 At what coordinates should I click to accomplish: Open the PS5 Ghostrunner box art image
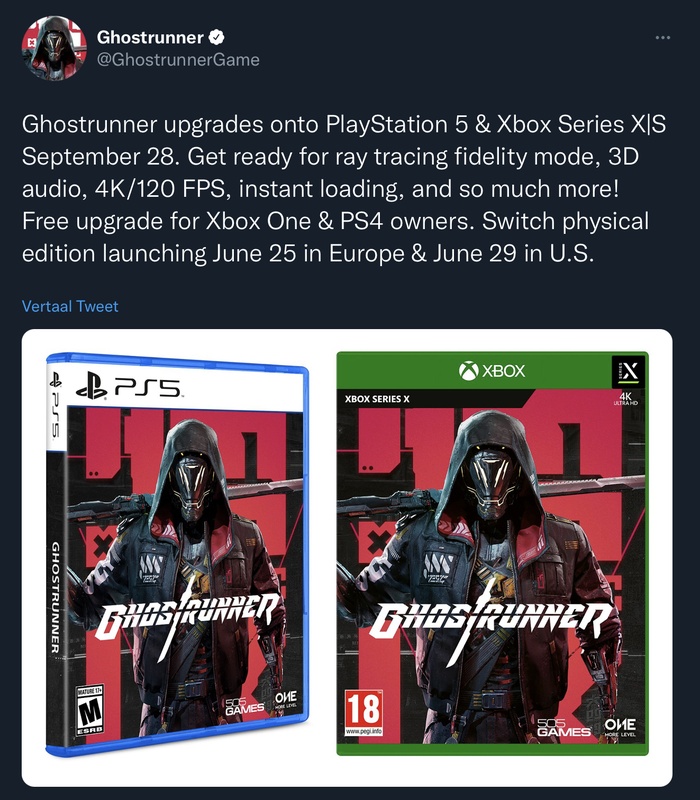click(177, 555)
